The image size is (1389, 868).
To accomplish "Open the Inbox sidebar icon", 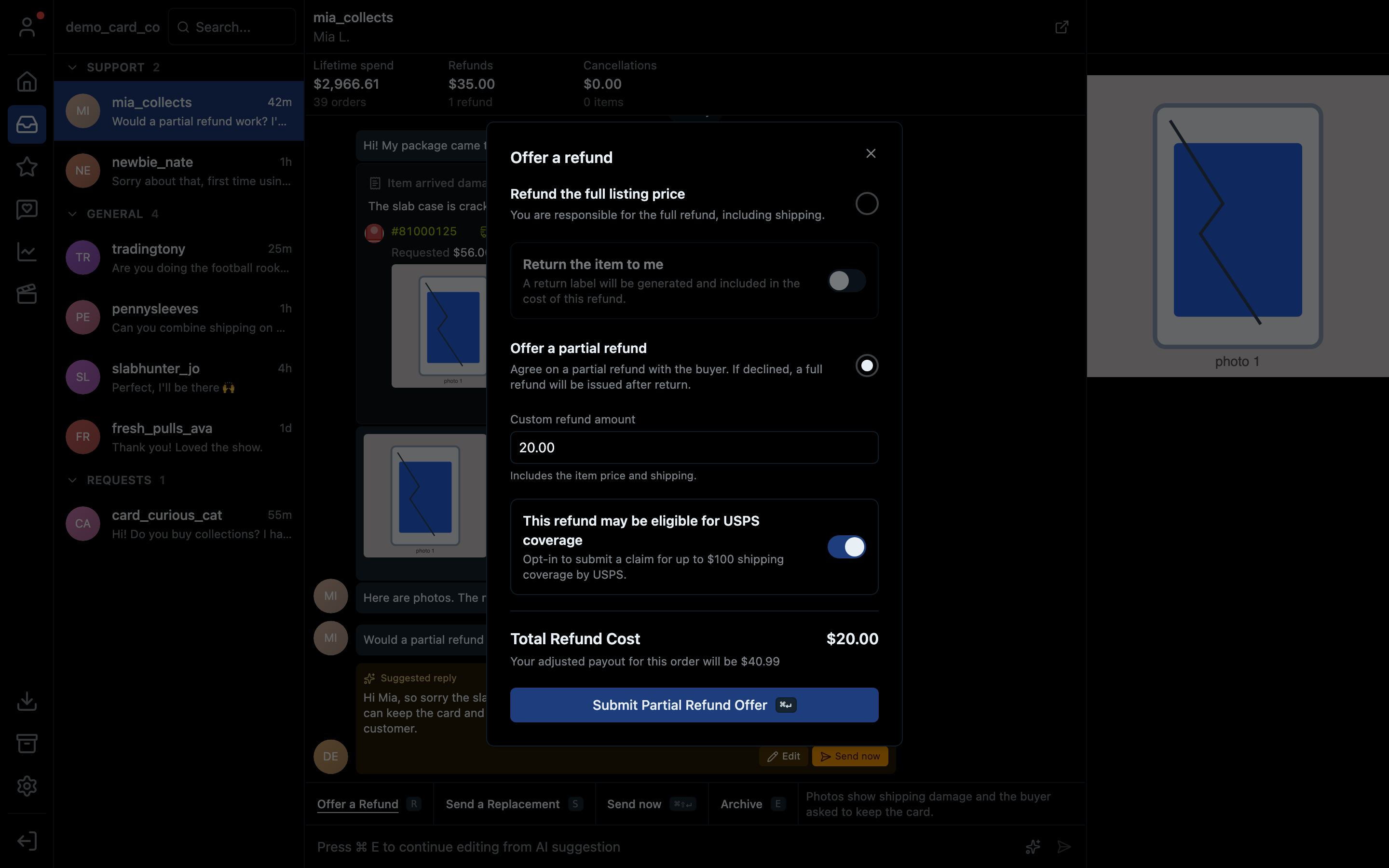I will tap(27, 124).
